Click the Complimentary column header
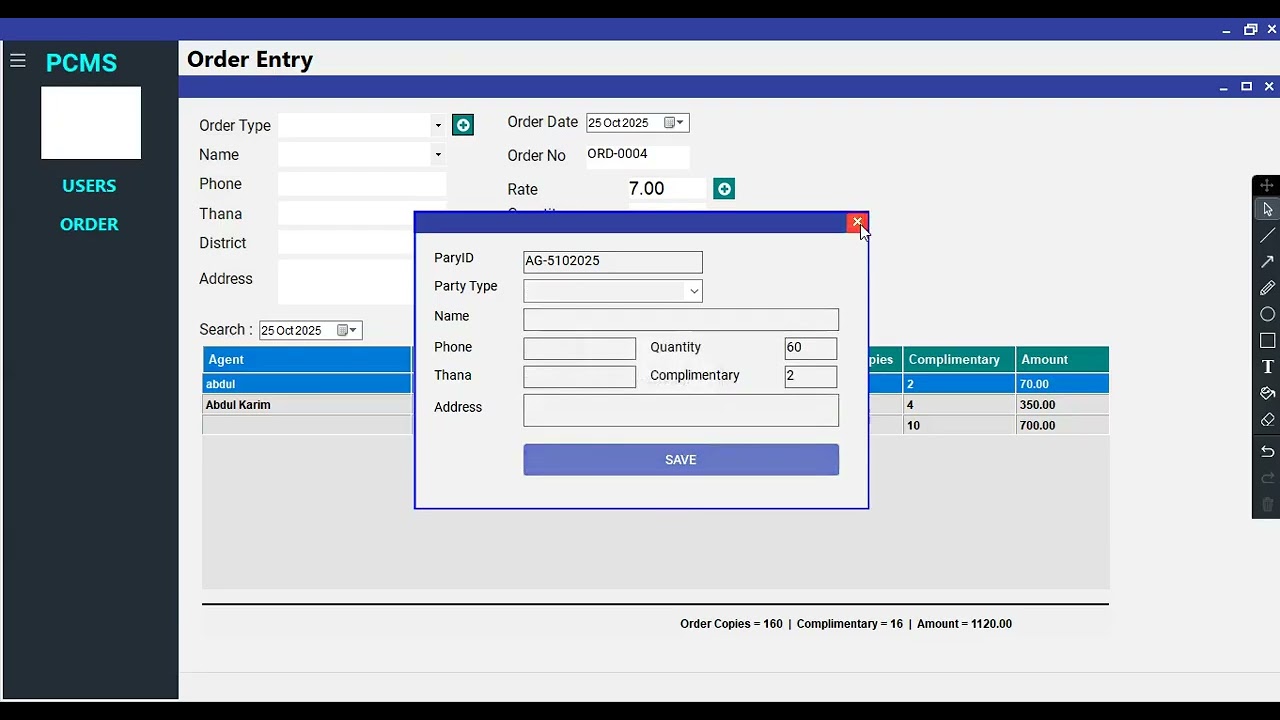Viewport: 1280px width, 720px height. pyautogui.click(x=959, y=360)
